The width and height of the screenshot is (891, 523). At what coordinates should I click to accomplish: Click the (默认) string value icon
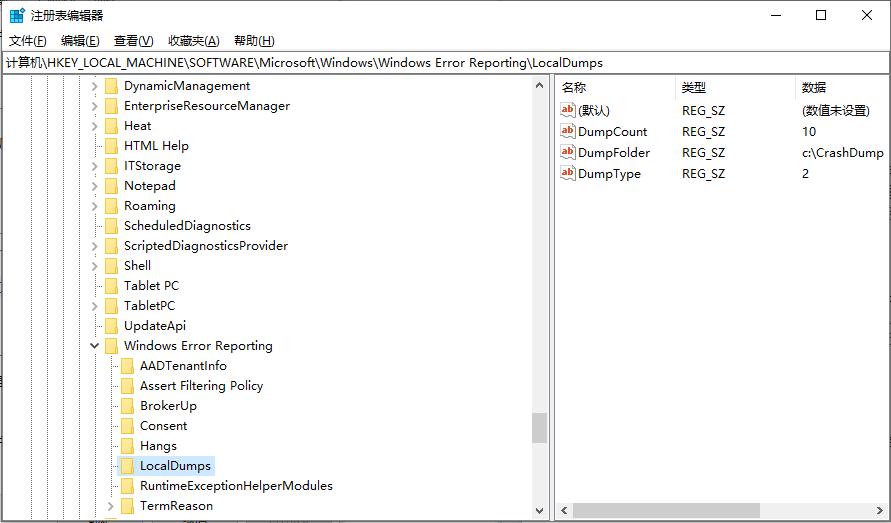tap(568, 110)
